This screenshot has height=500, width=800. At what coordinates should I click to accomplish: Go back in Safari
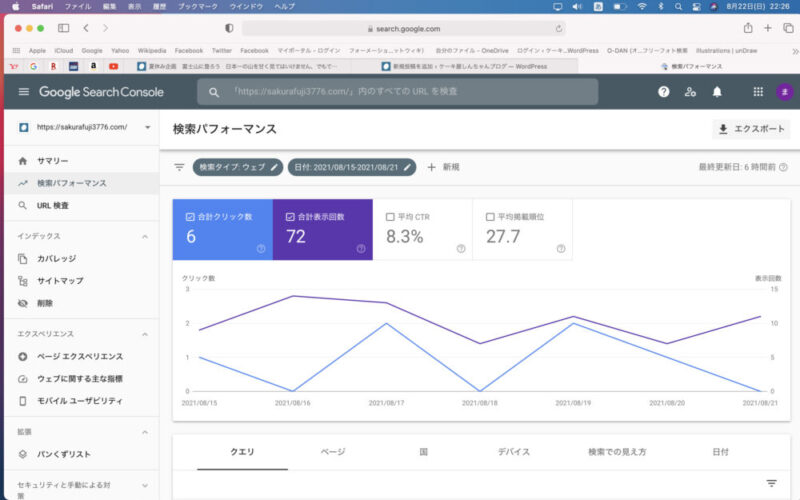(x=86, y=28)
